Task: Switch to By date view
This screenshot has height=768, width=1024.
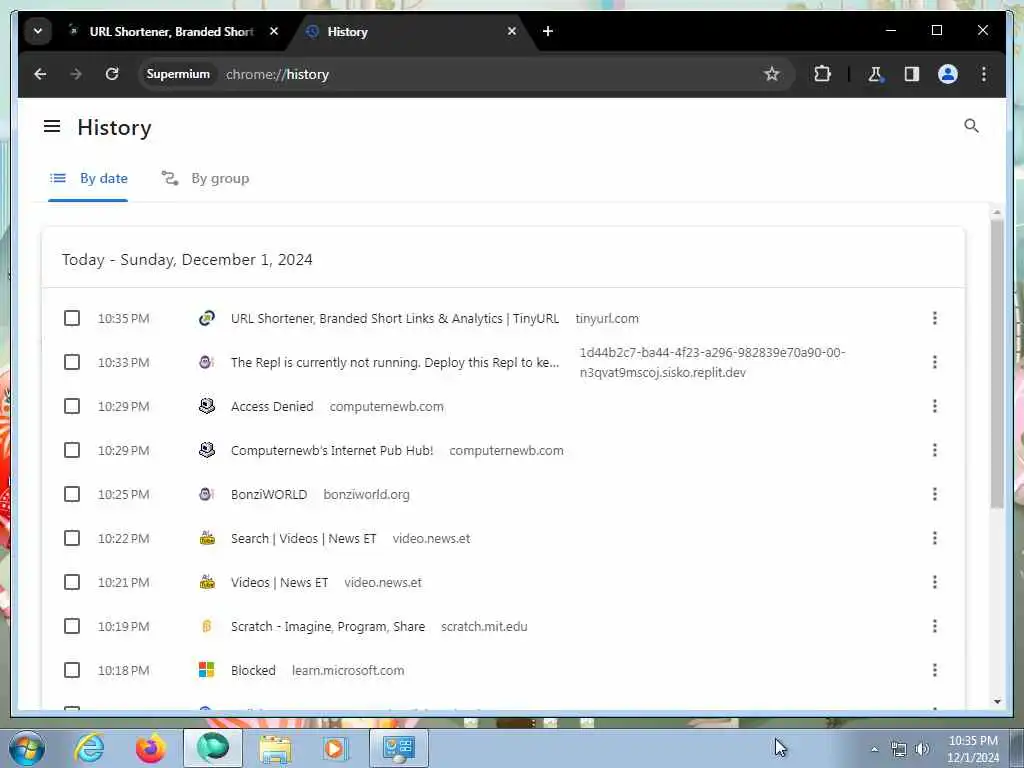Action: pyautogui.click(x=89, y=178)
